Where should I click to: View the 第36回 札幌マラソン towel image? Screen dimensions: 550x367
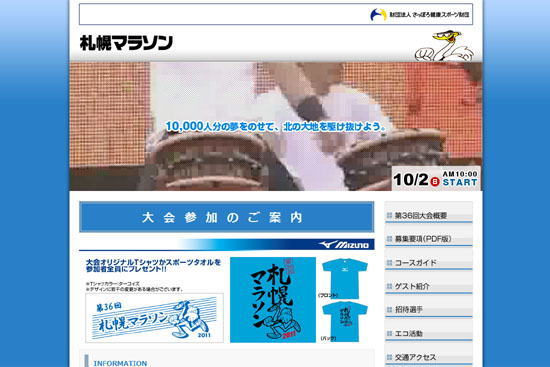pyautogui.click(x=154, y=318)
